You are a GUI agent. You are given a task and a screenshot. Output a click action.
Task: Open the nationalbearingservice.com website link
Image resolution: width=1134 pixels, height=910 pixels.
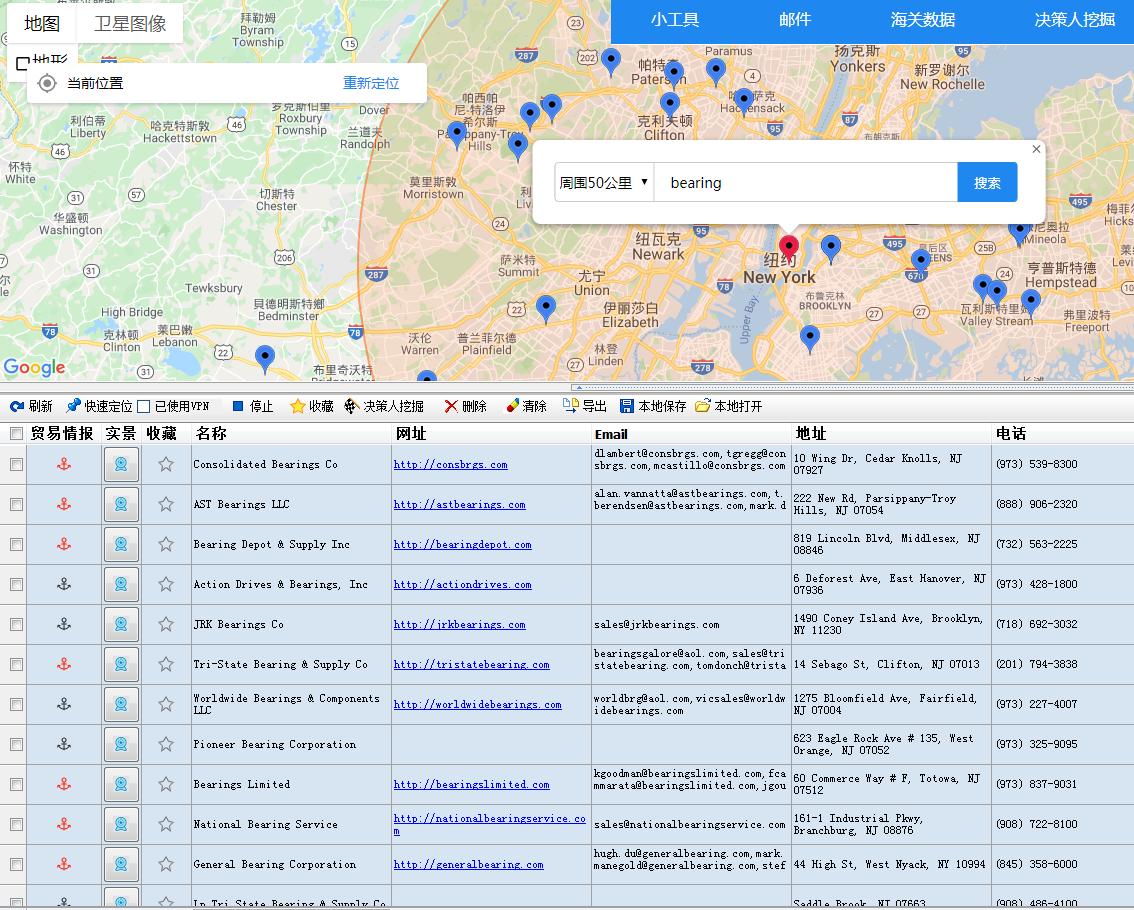[490, 824]
